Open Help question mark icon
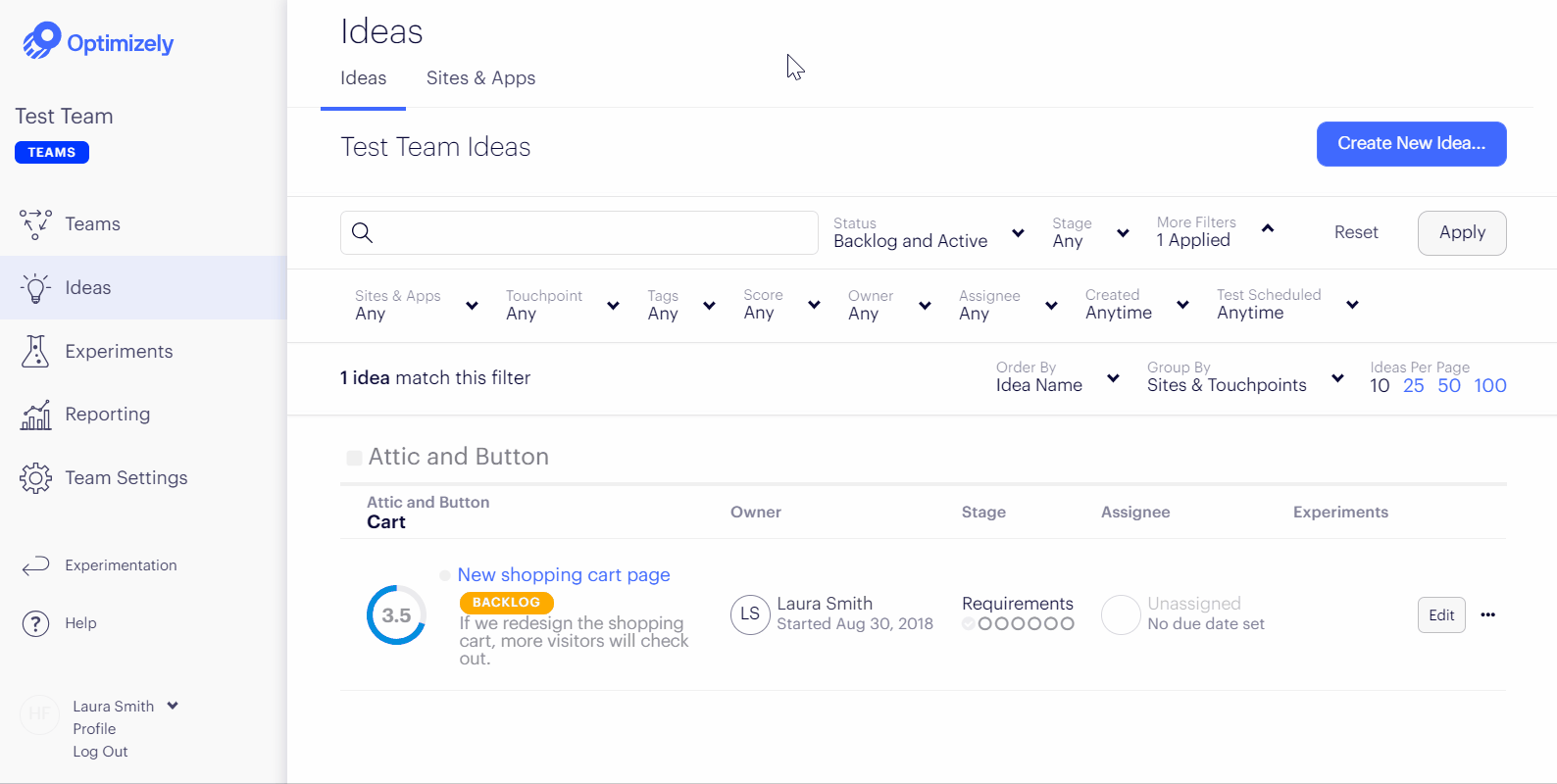Image resolution: width=1557 pixels, height=784 pixels. (35, 623)
